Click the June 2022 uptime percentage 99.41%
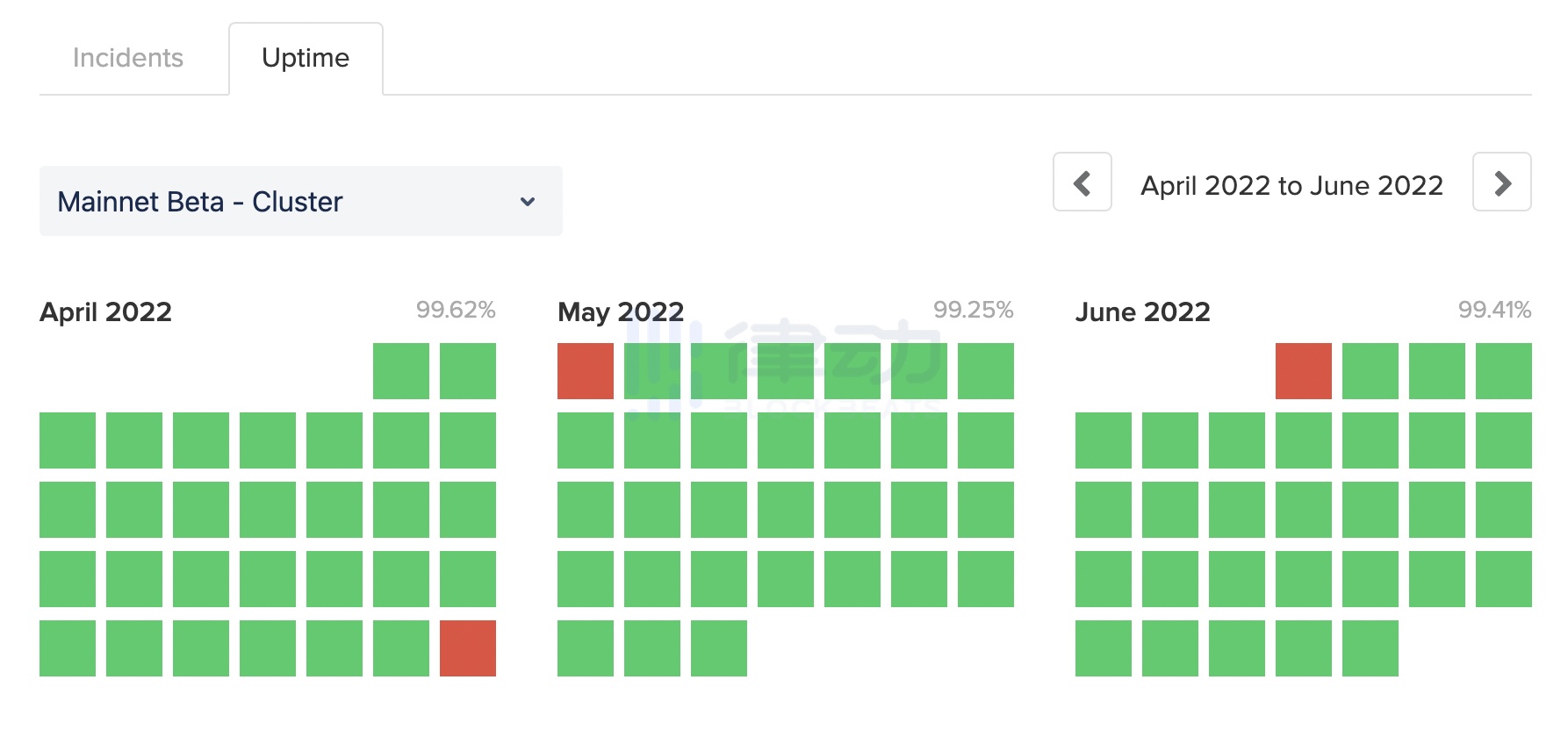Screen dimensions: 1568x730 tap(1494, 310)
